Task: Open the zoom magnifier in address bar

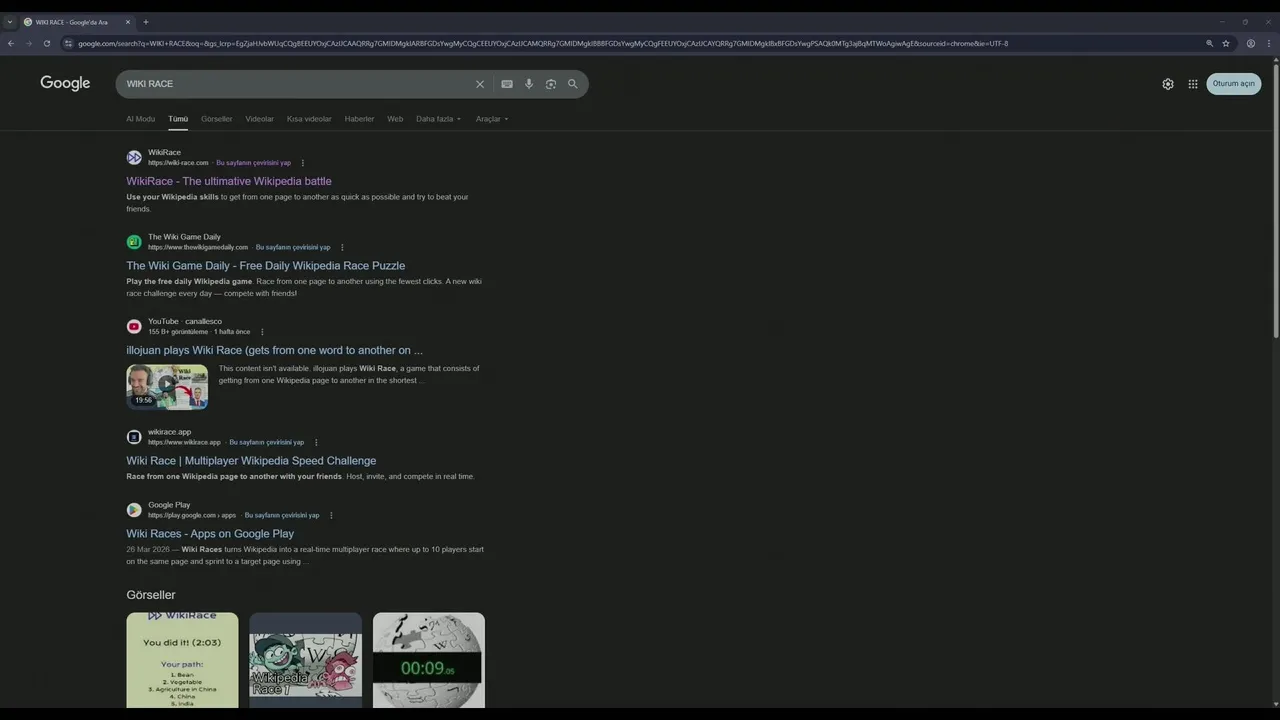Action: 1209,43
